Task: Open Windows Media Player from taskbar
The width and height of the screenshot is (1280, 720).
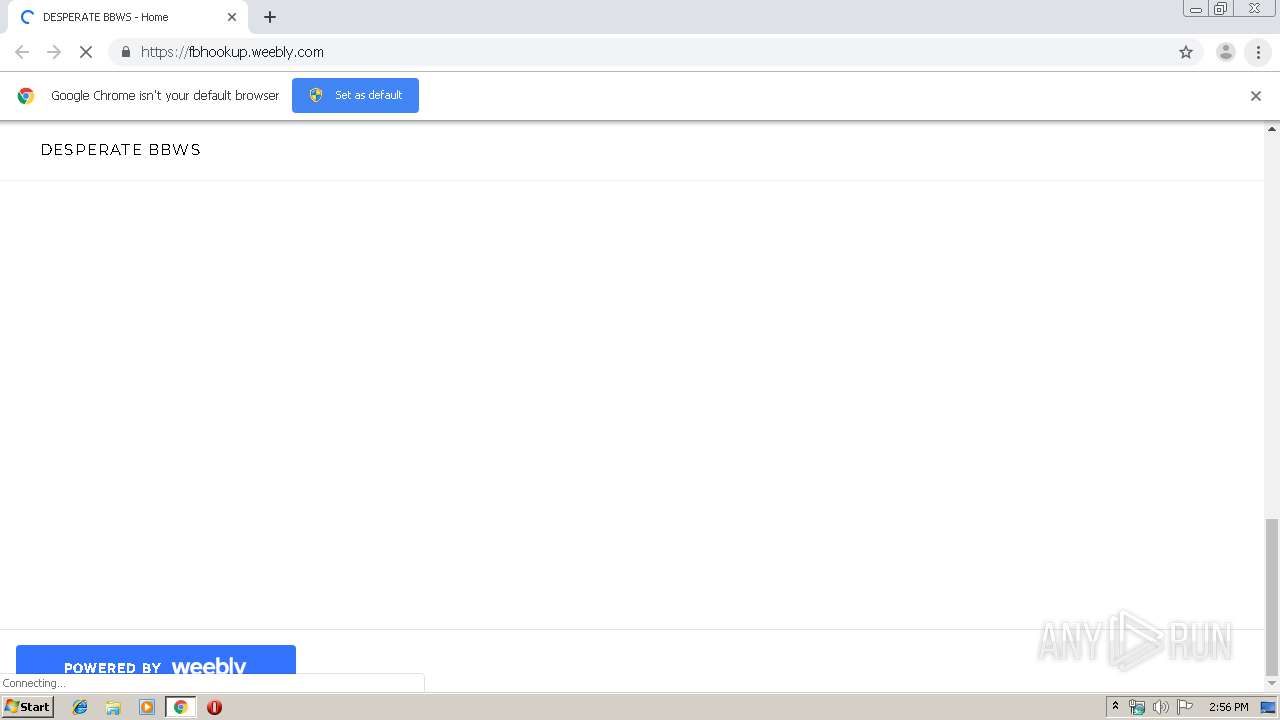Action: point(147,707)
